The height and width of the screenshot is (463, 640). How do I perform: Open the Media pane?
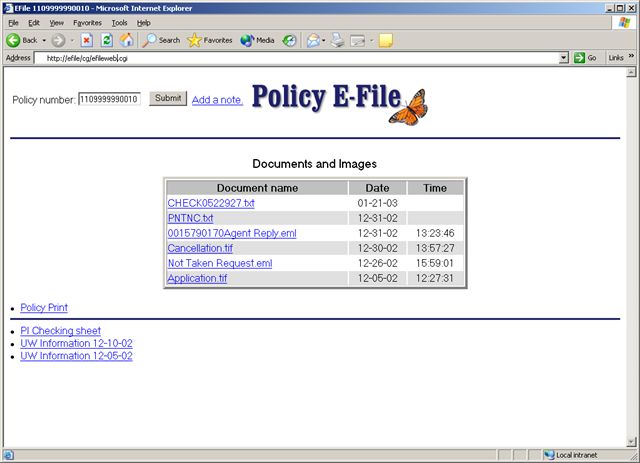coord(257,40)
